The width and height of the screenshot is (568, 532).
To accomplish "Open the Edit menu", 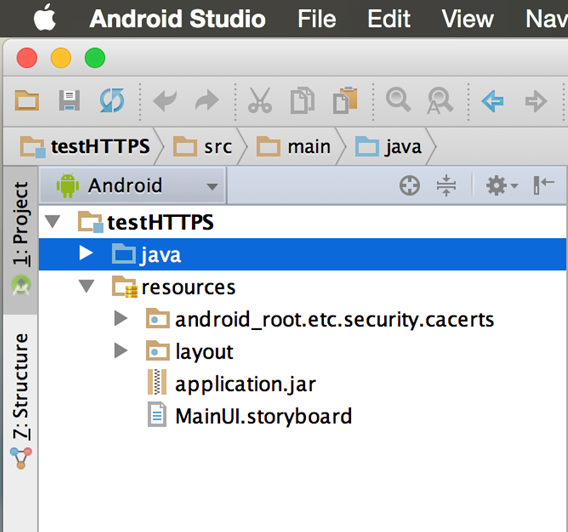I will [x=389, y=19].
